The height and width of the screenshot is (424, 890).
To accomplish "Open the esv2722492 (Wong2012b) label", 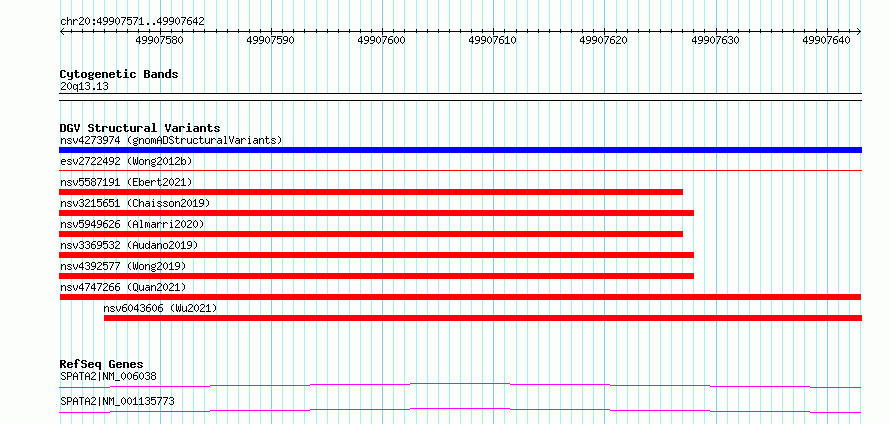I will (126, 161).
